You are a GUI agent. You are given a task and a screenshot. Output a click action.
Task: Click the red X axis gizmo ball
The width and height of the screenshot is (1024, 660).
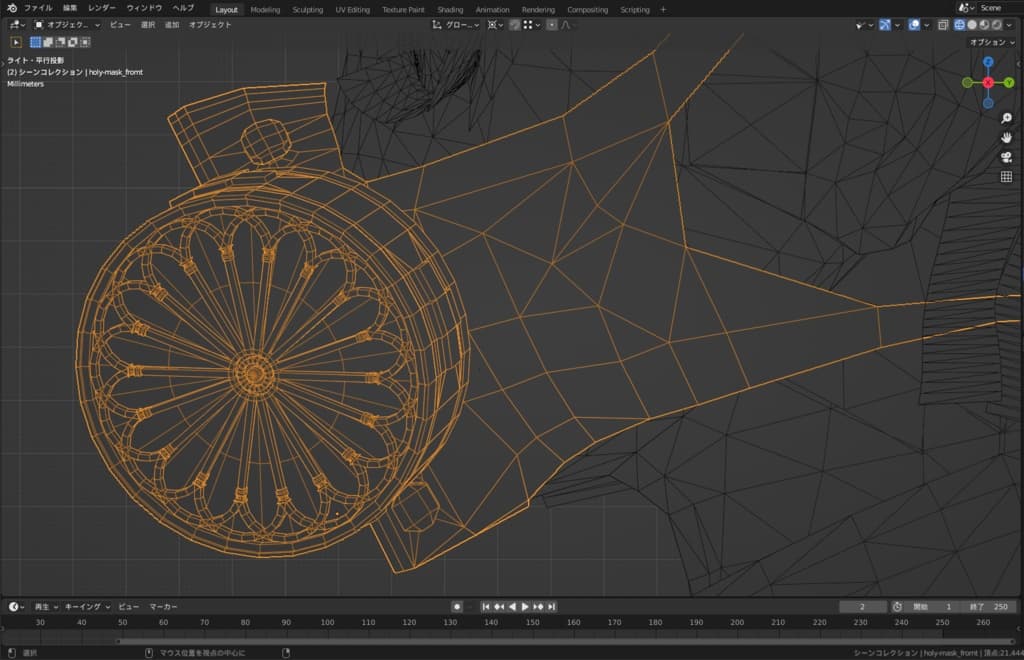pyautogui.click(x=988, y=83)
